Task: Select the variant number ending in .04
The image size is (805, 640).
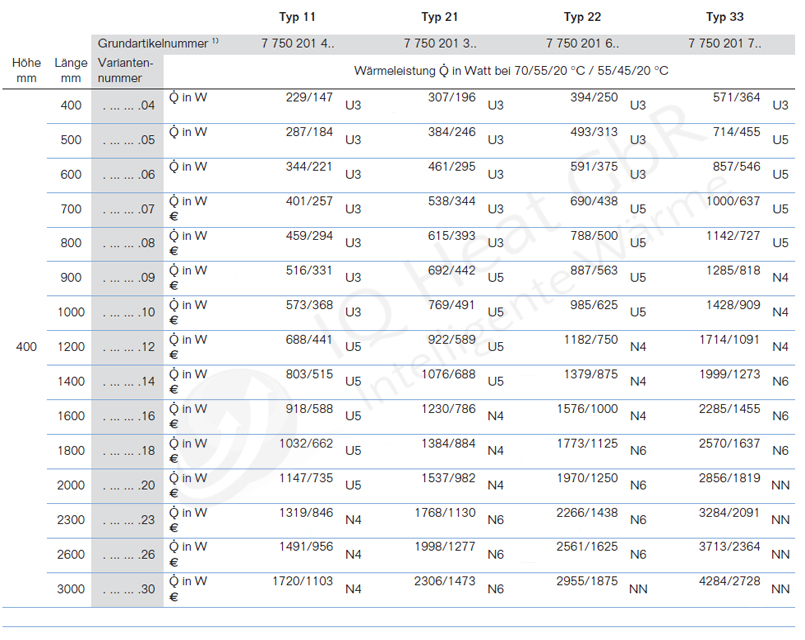Action: pyautogui.click(x=127, y=106)
